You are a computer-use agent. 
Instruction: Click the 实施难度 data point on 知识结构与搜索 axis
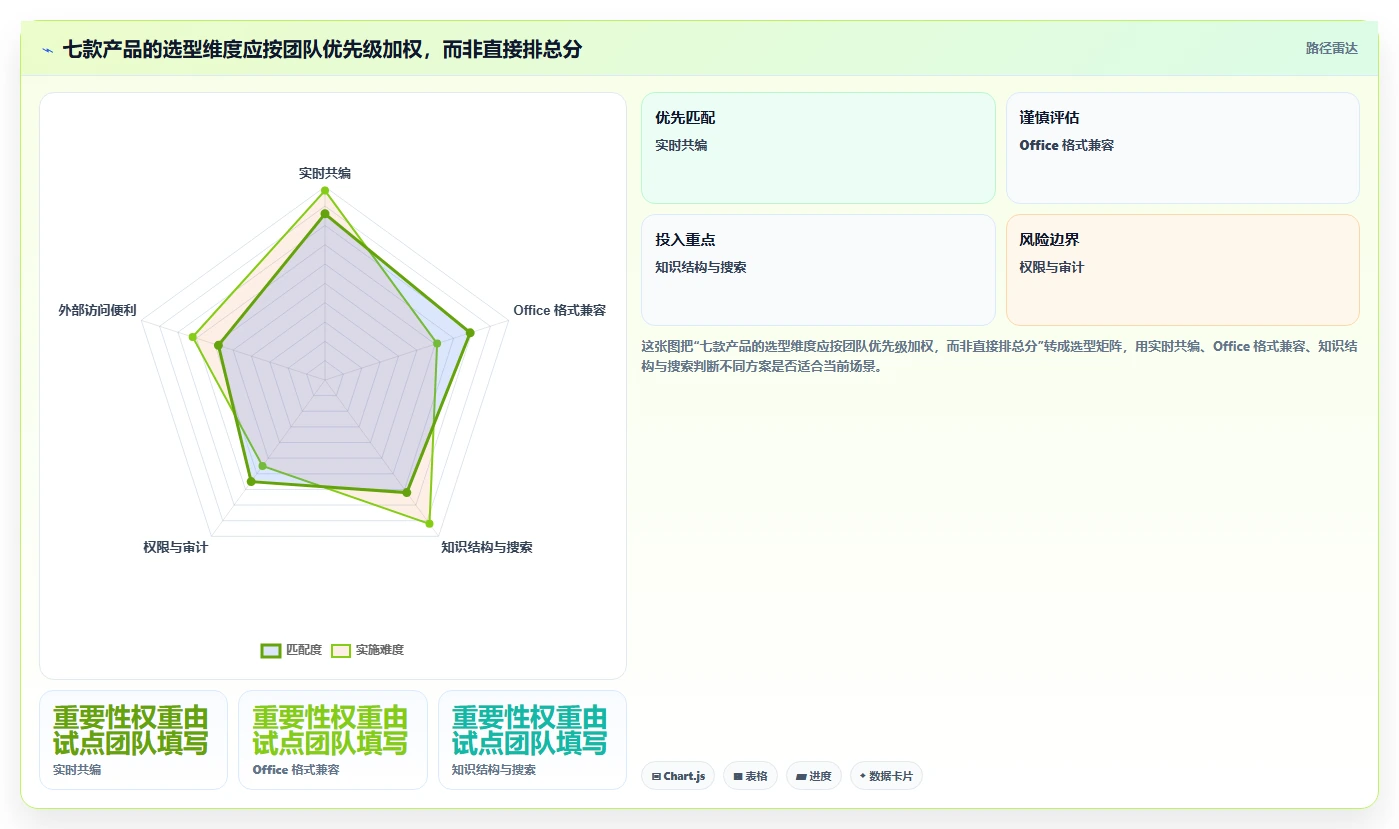coord(429,523)
